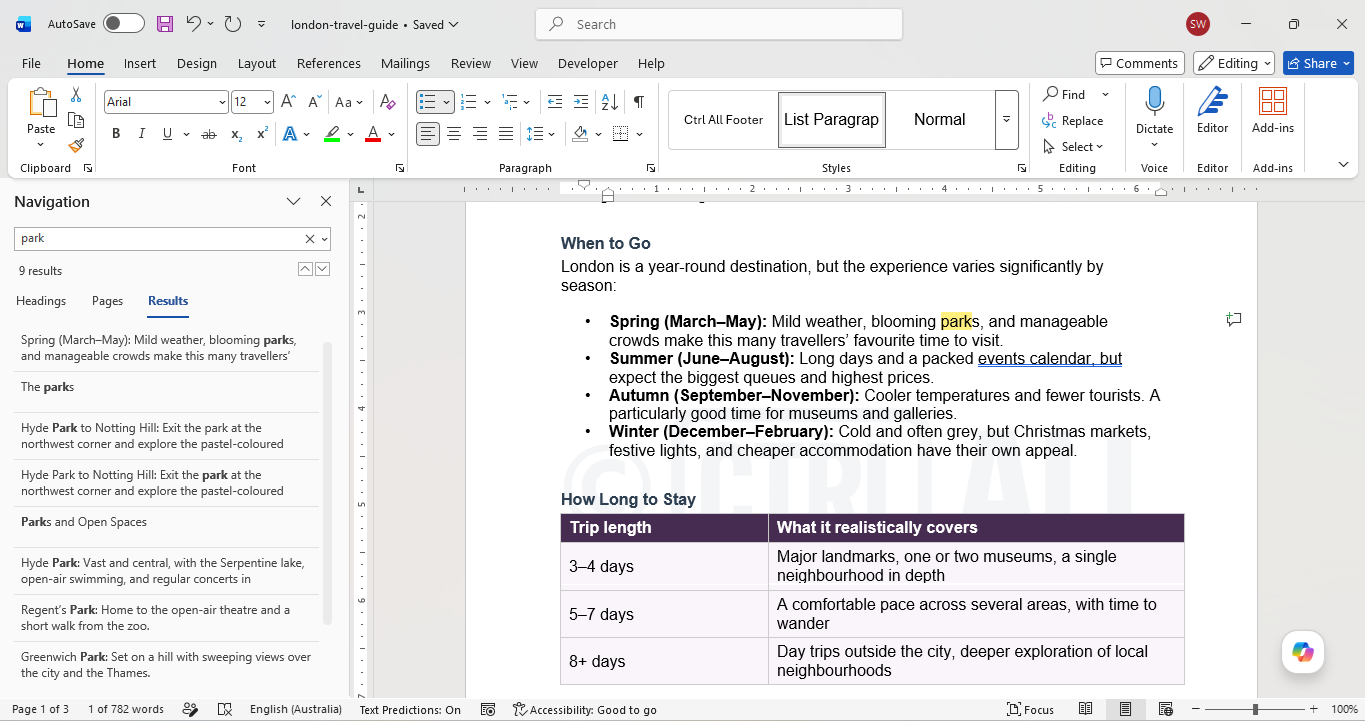Open the Text Effects icon
Screen dimensions: 1365x721
[x=290, y=134]
